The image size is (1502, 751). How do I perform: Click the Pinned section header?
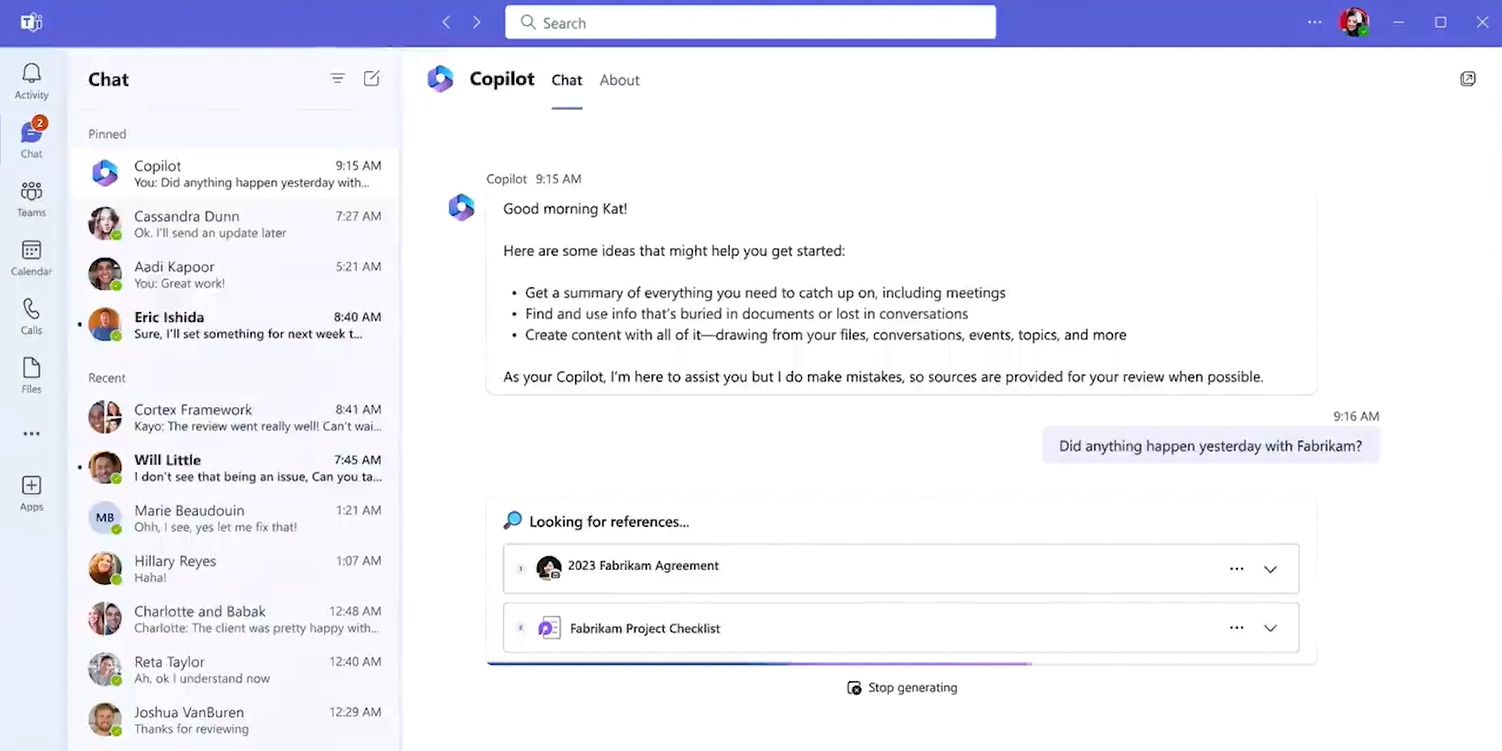(107, 134)
